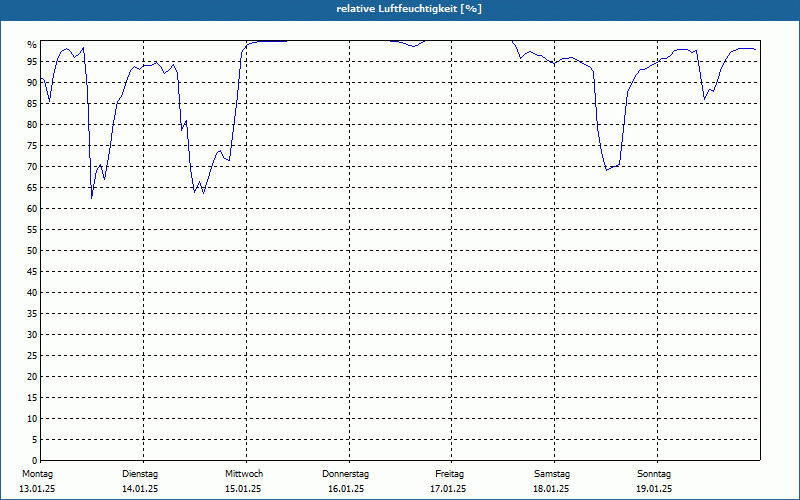The image size is (800, 500).
Task: Click the date 14.01.25
Action: [140, 489]
